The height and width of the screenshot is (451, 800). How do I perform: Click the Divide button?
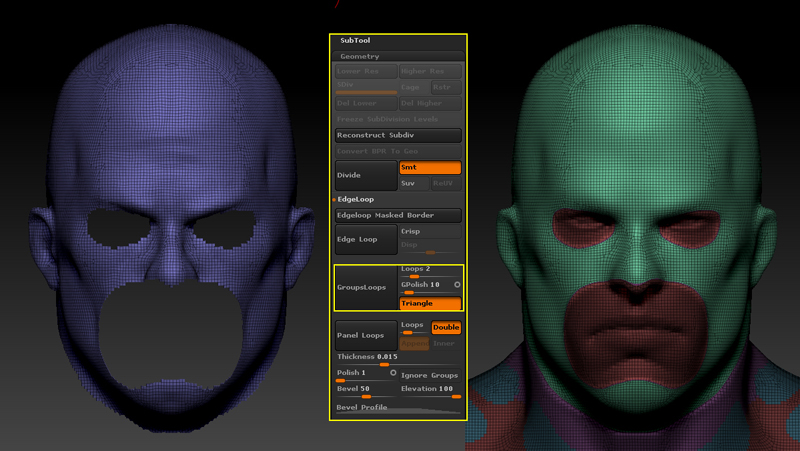click(x=366, y=176)
